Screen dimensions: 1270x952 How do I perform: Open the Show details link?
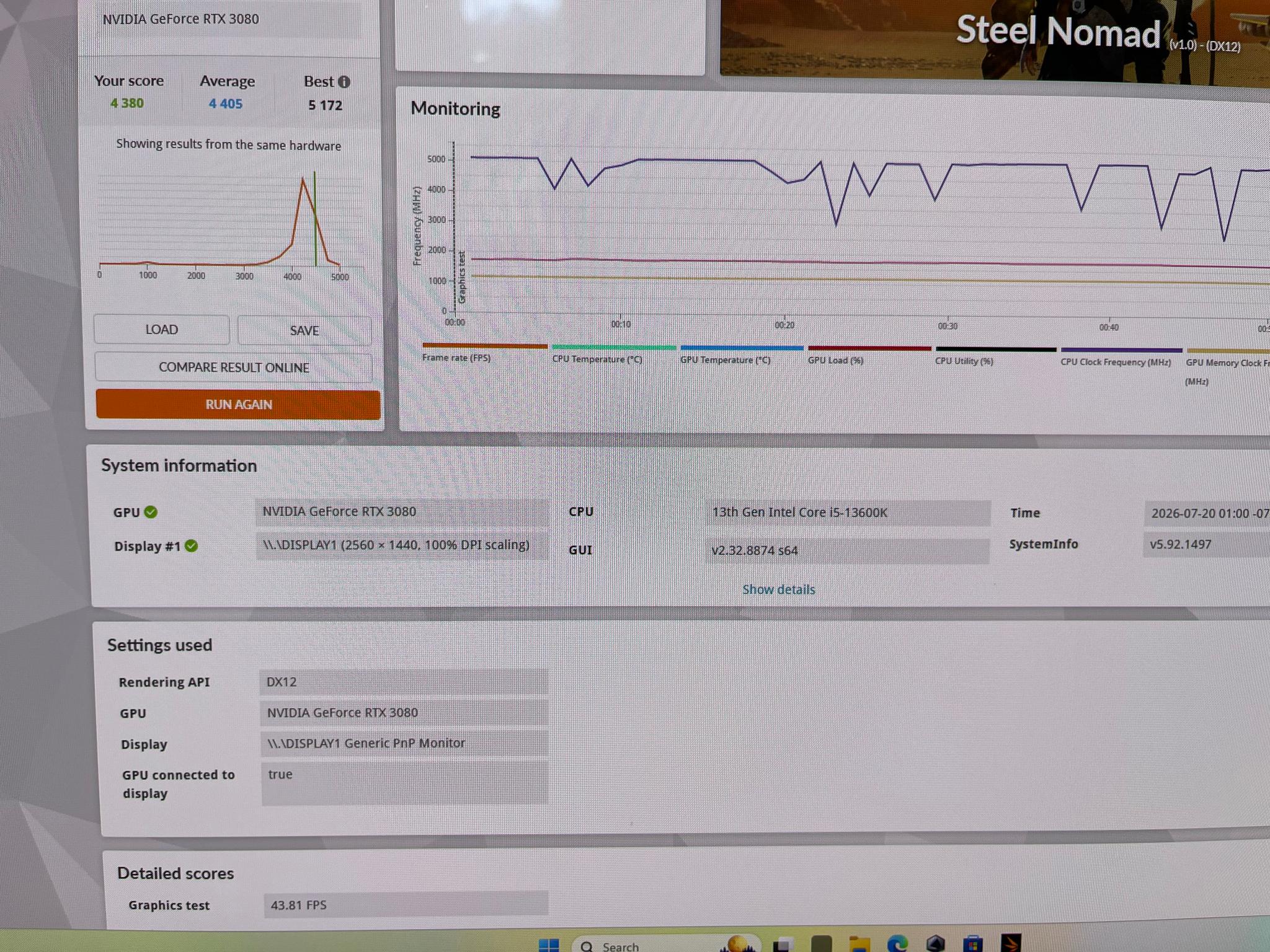[x=779, y=589]
